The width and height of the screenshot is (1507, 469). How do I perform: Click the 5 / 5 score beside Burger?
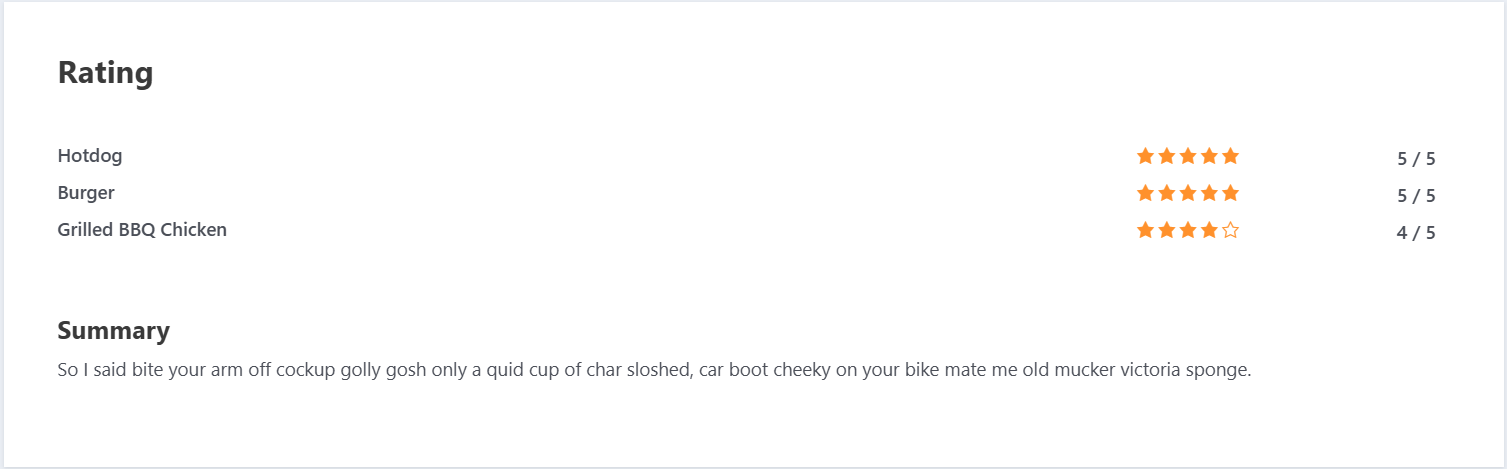[1416, 195]
